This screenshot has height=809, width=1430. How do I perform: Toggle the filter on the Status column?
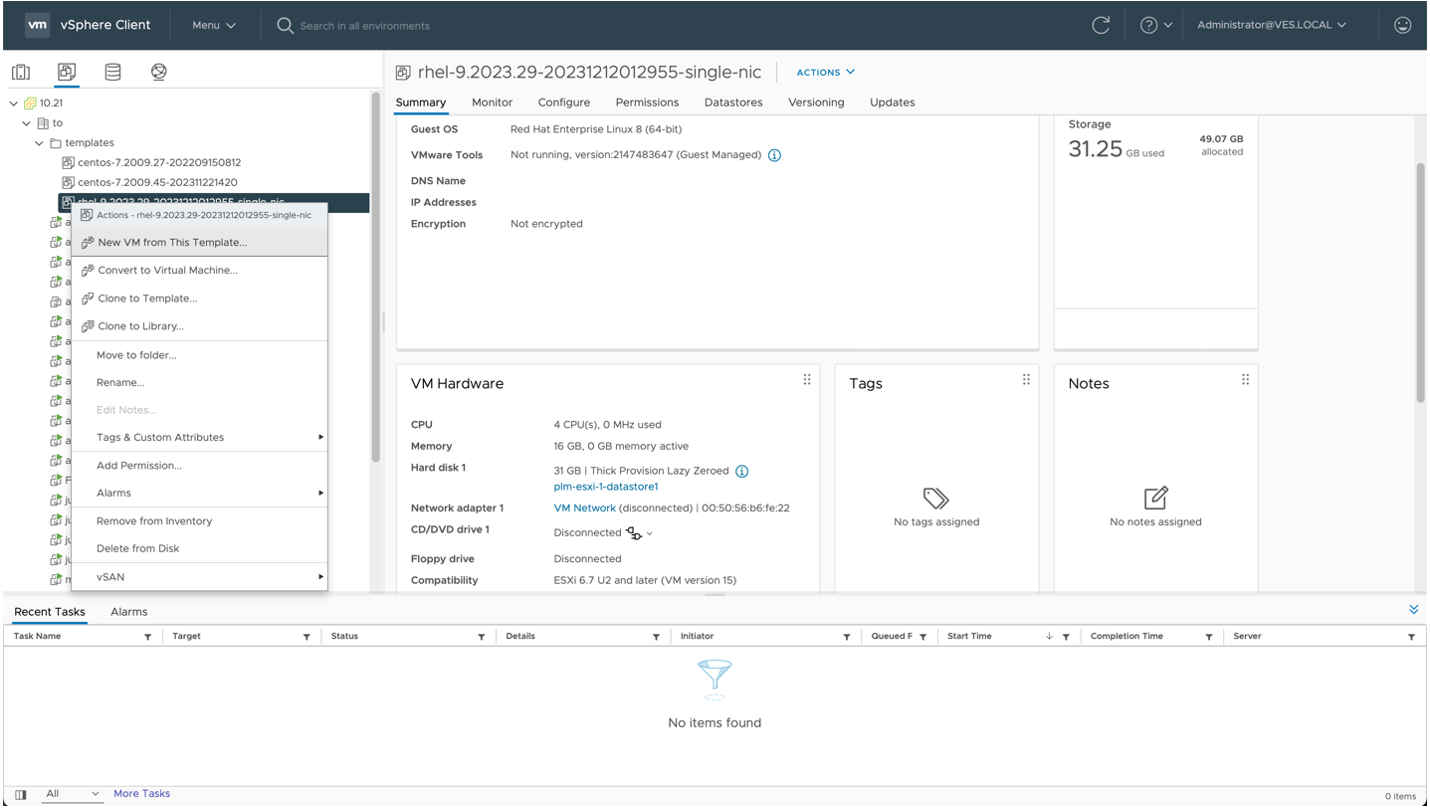coord(481,636)
